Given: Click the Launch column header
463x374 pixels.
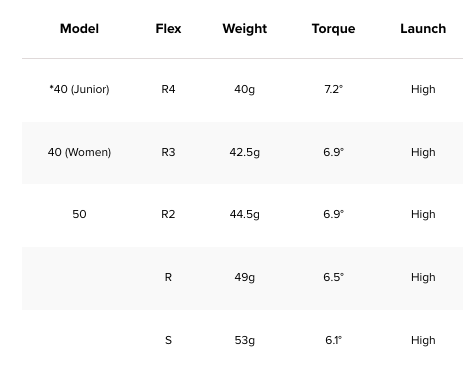Looking at the screenshot, I should coord(423,29).
